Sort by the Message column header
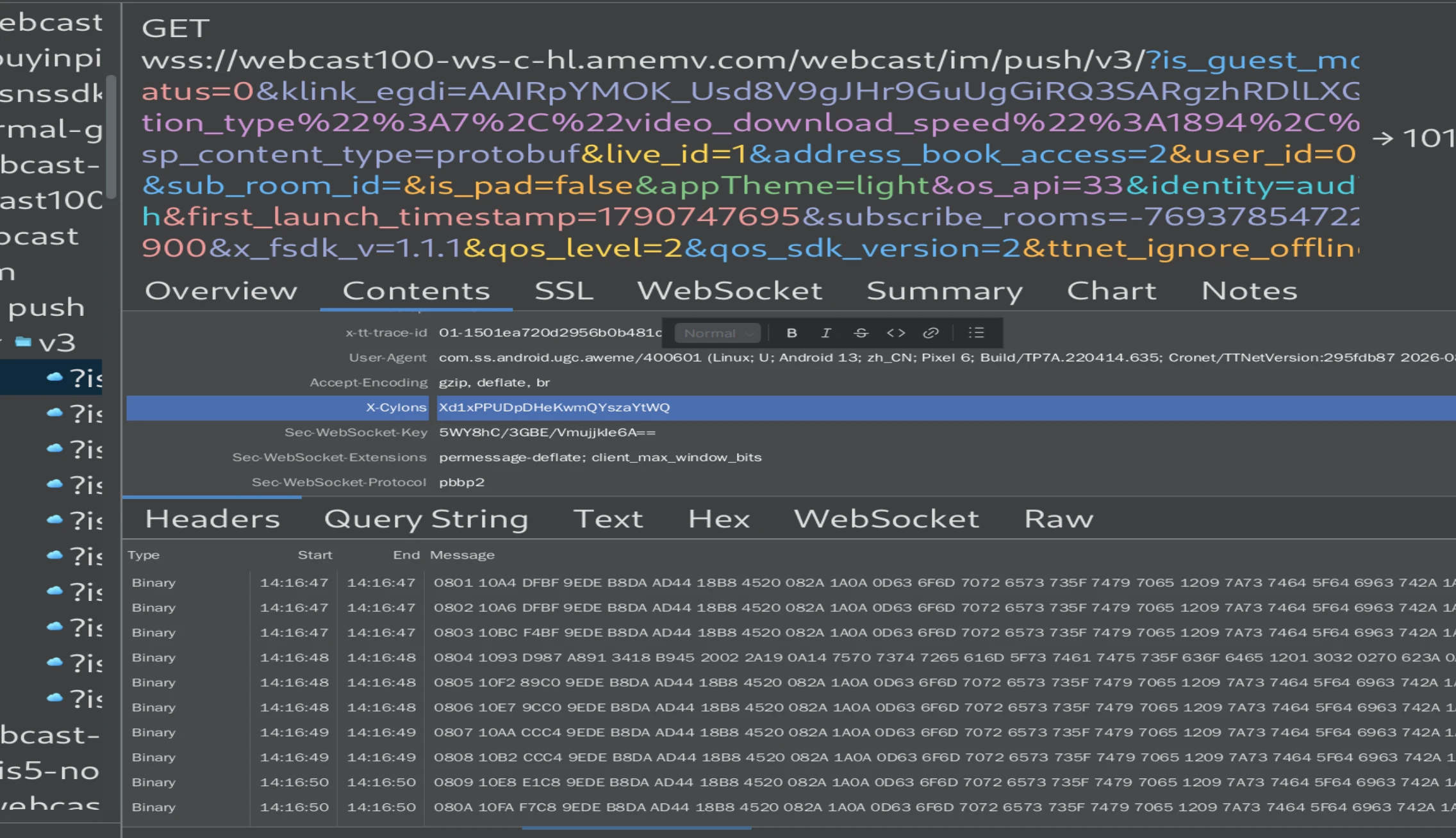Viewport: 1456px width, 838px height. click(x=462, y=555)
